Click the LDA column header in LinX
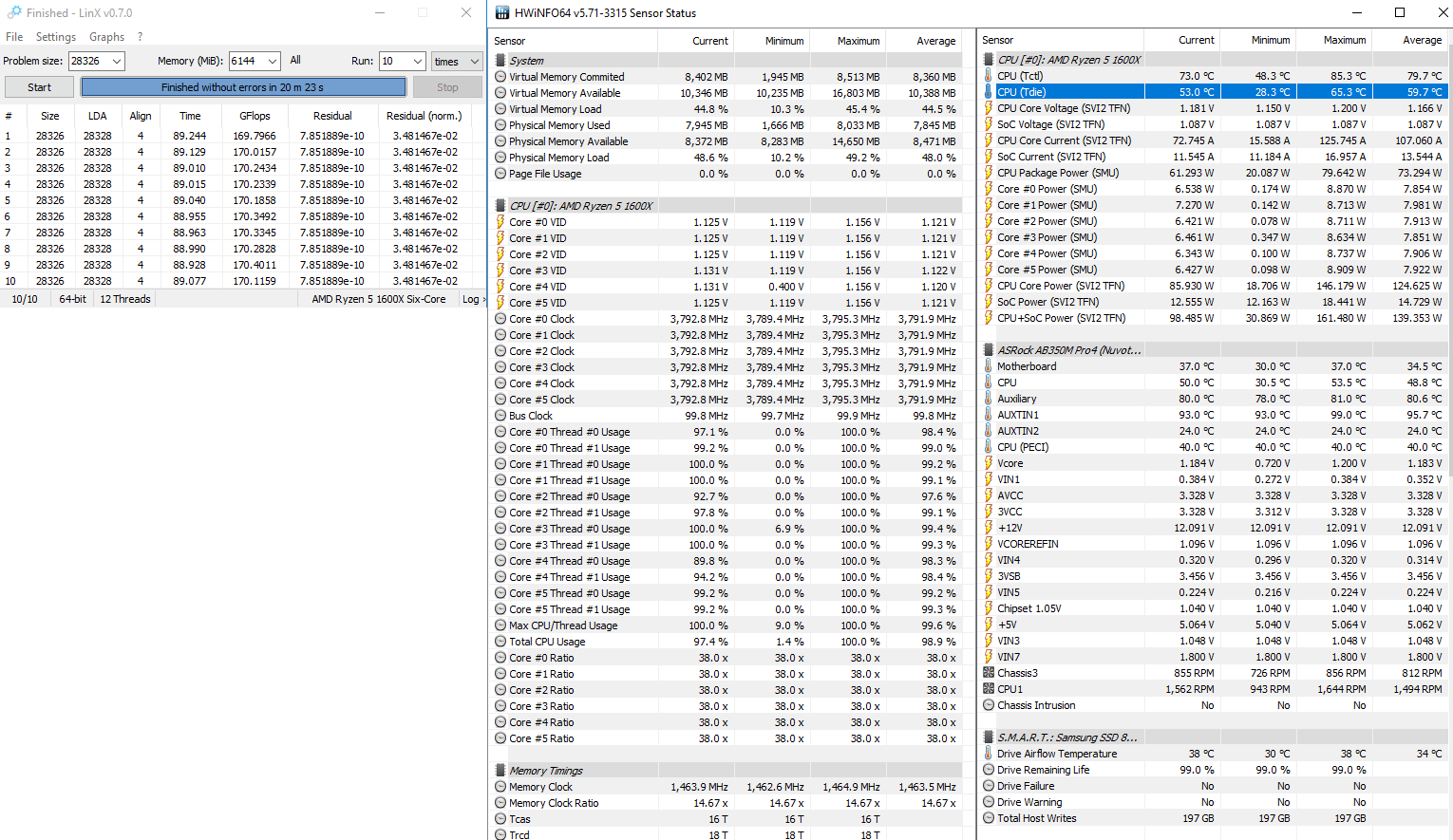 [97, 116]
